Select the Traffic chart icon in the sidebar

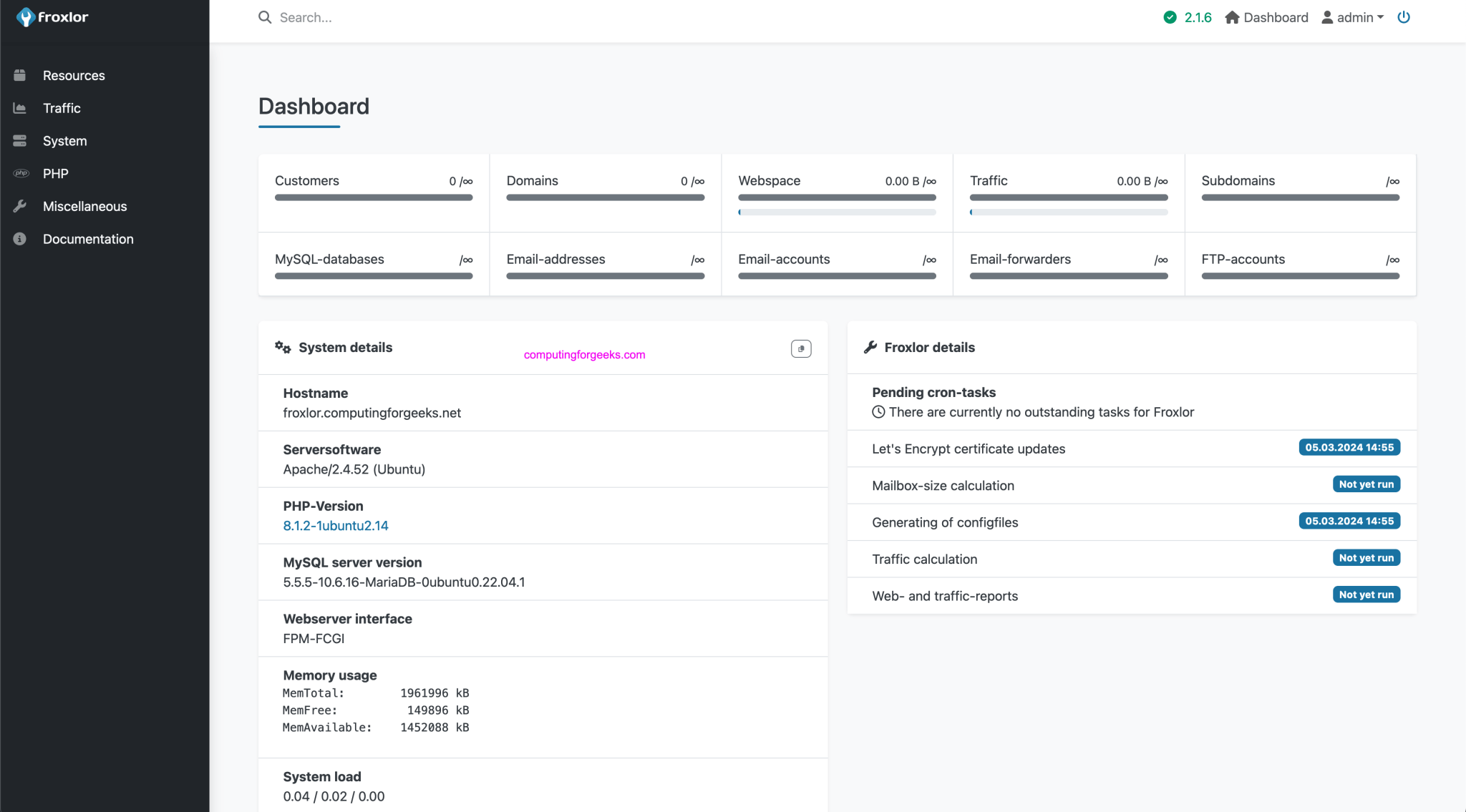[19, 108]
